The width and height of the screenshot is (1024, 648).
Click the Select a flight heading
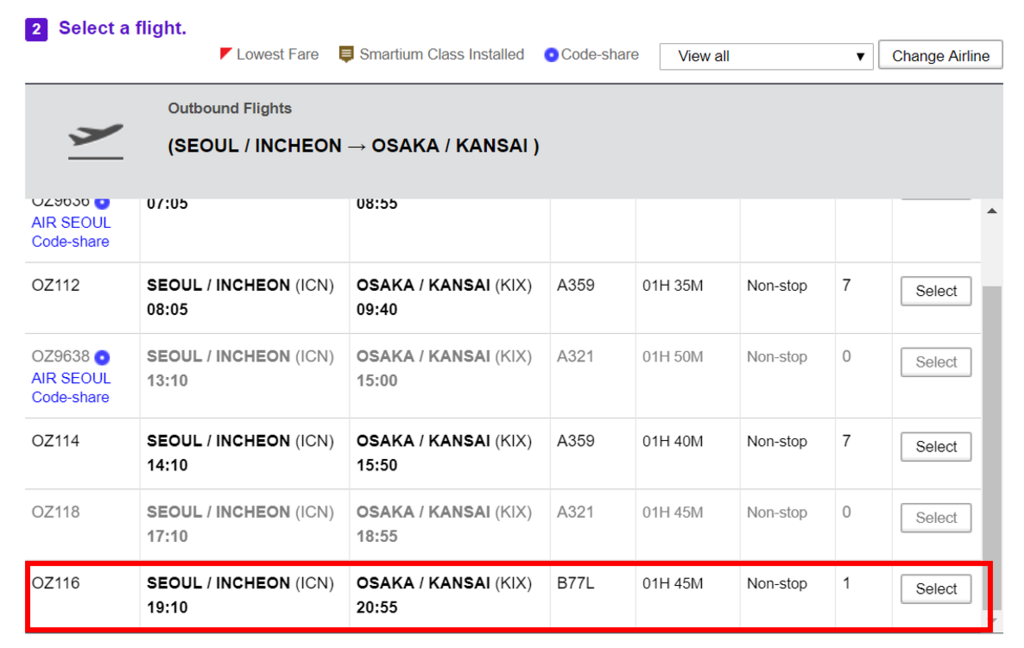pyautogui.click(x=123, y=28)
